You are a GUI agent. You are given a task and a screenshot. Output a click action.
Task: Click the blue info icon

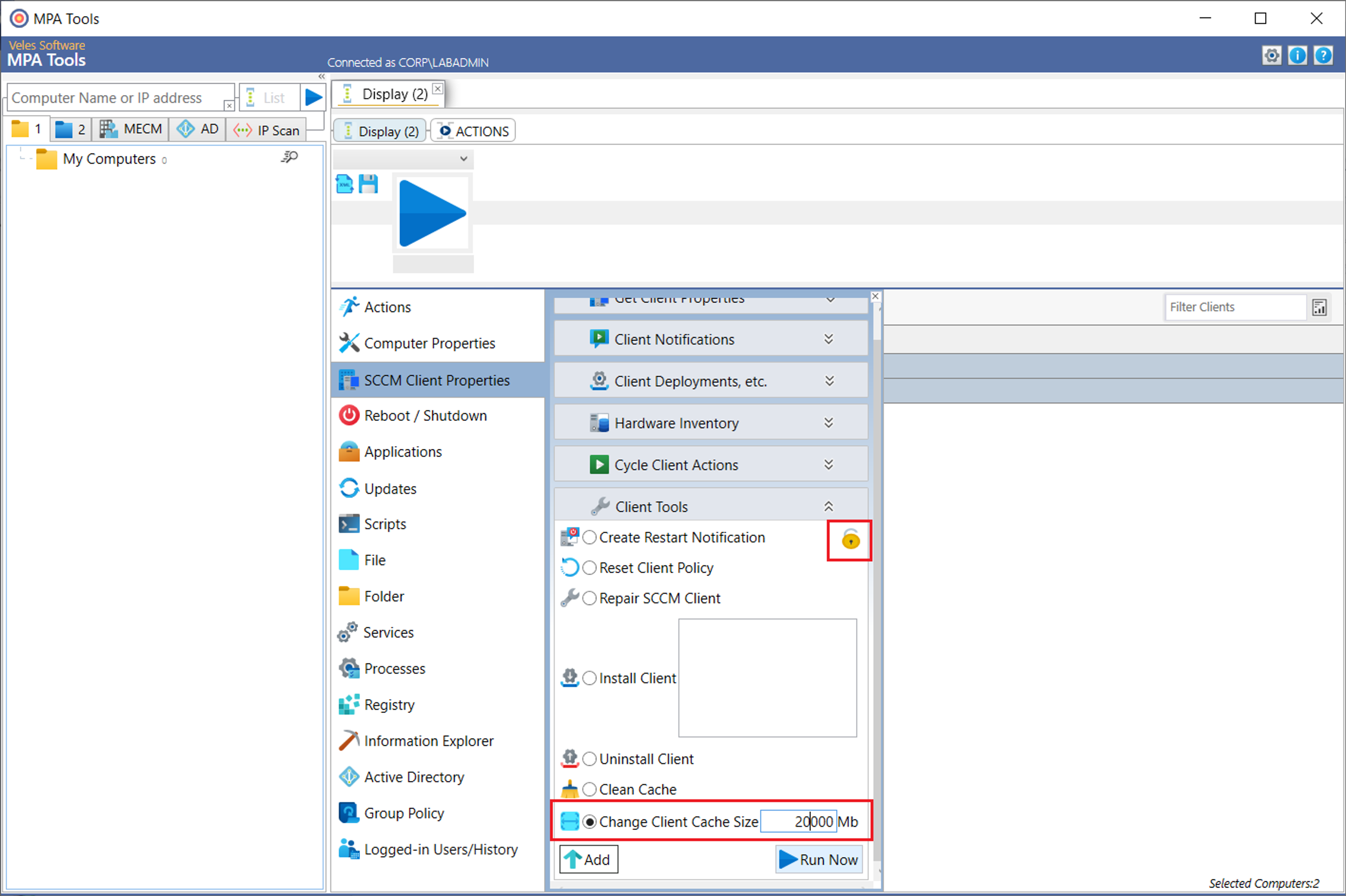[1297, 56]
